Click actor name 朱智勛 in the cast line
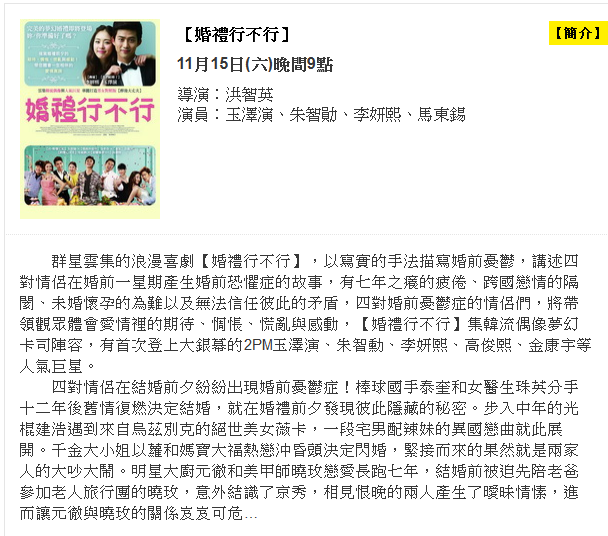 313,115
